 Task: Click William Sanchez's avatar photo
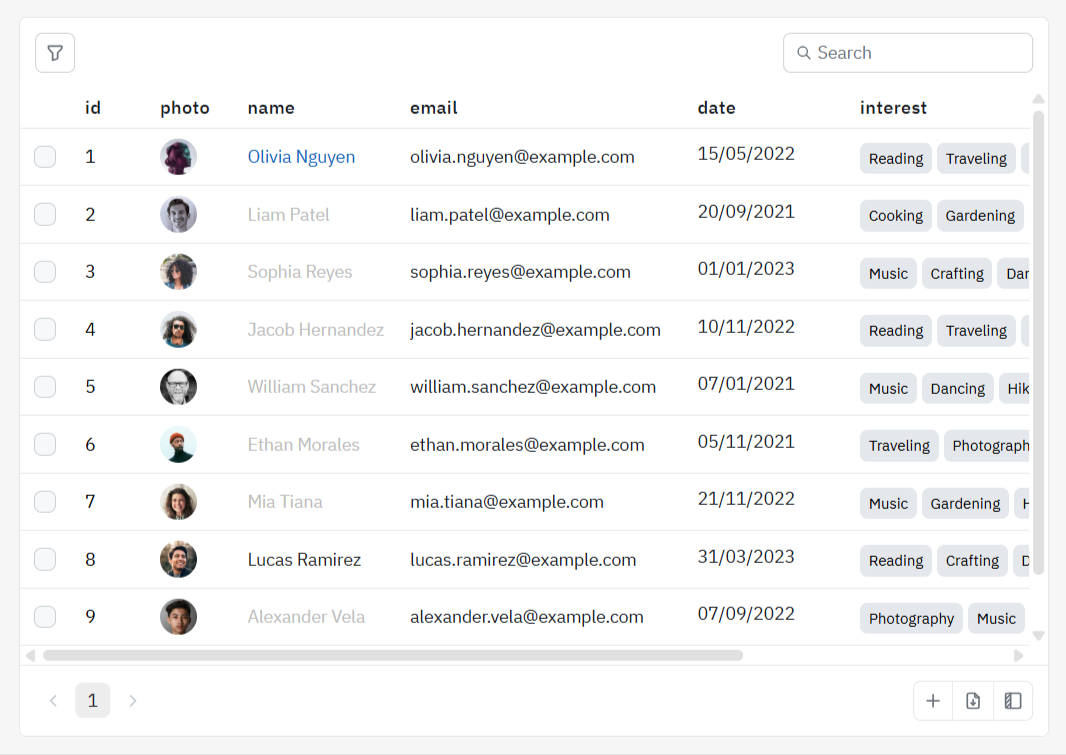click(x=178, y=387)
